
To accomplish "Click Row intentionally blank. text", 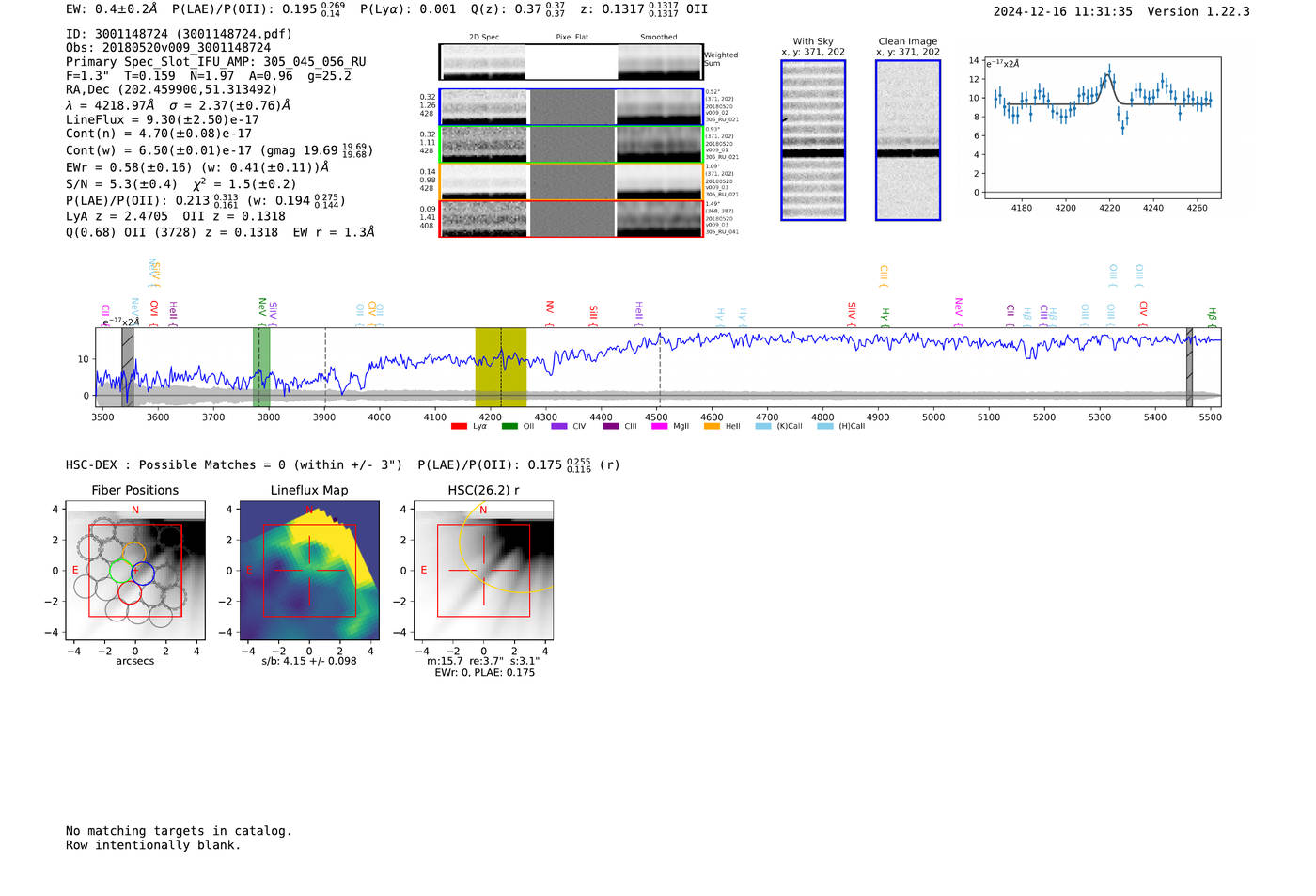I will coord(153,845).
